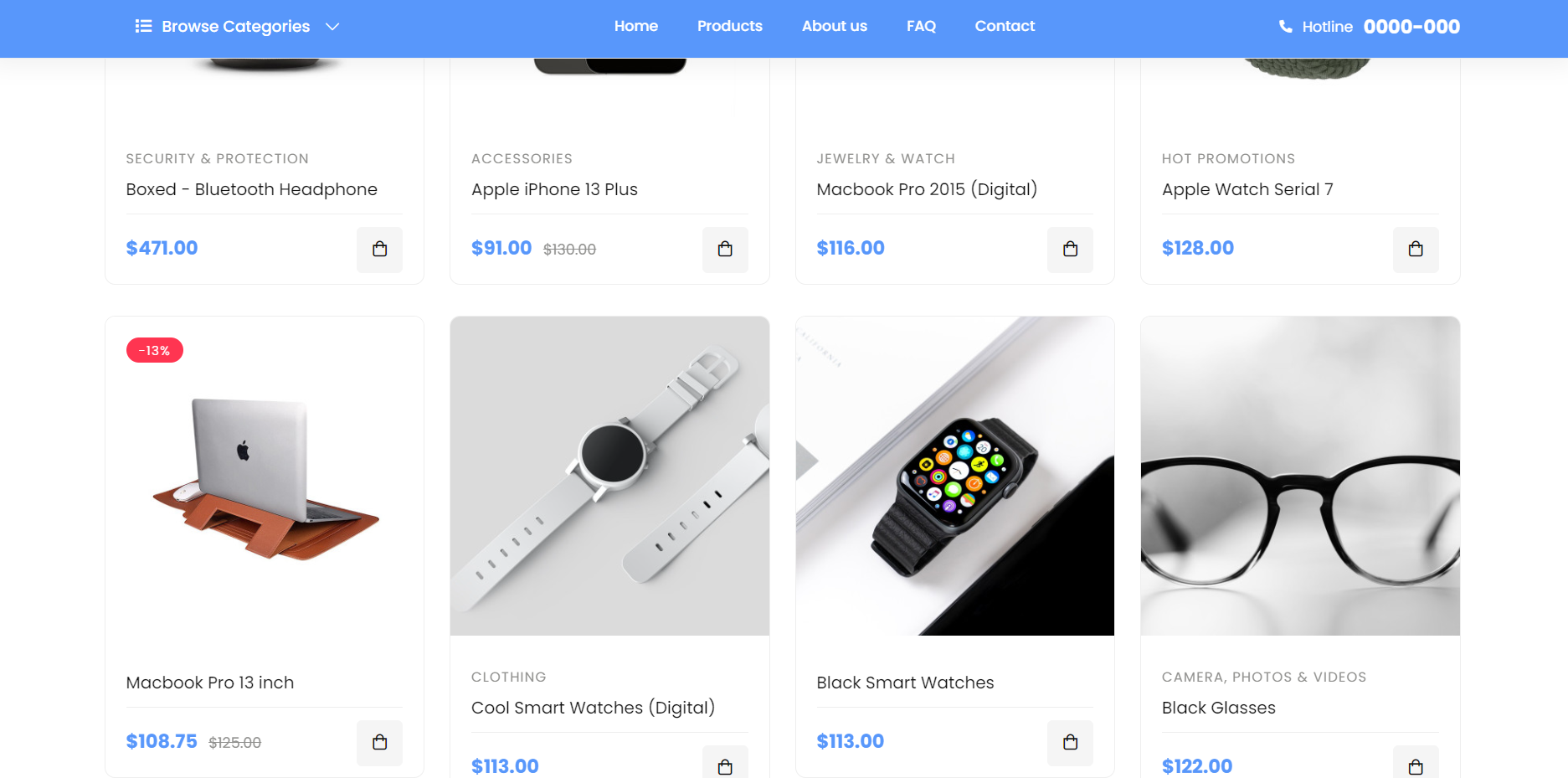Call the hotline number 0000-000
Image resolution: width=1568 pixels, height=778 pixels.
(x=1411, y=27)
